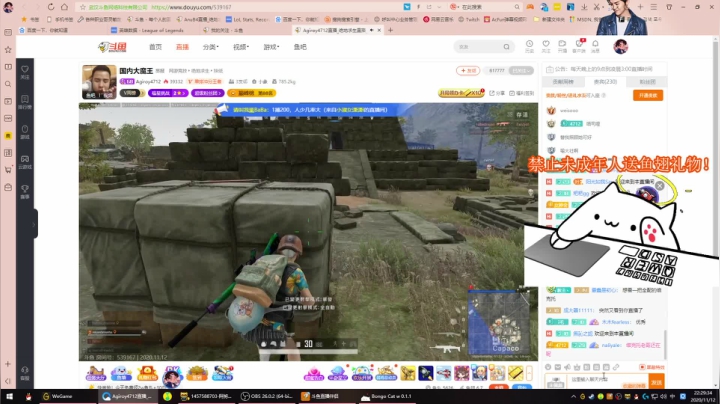
Task: Open the browser hamburger menu
Action: (653, 7)
